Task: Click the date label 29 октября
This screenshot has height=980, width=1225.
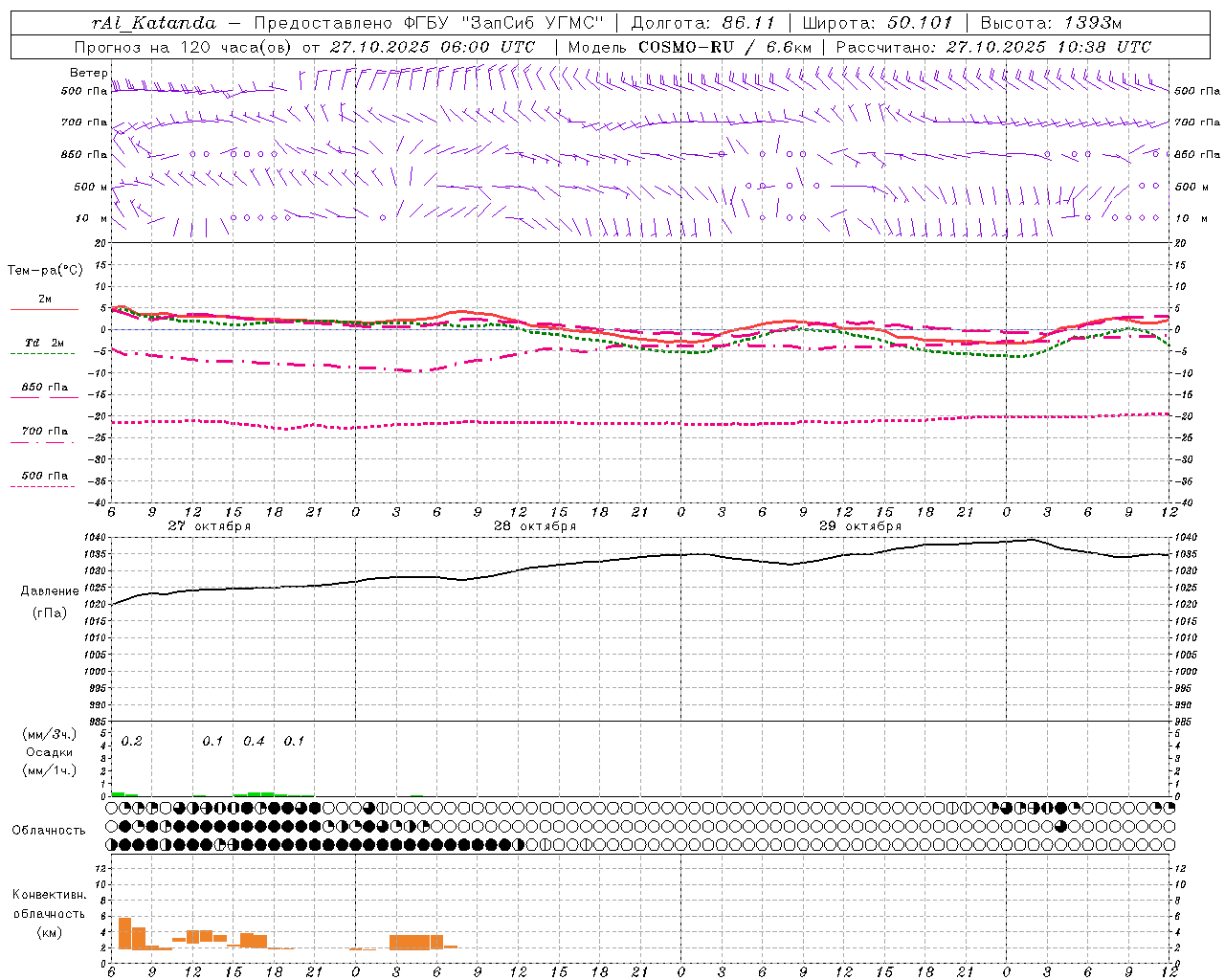Action: (x=860, y=526)
